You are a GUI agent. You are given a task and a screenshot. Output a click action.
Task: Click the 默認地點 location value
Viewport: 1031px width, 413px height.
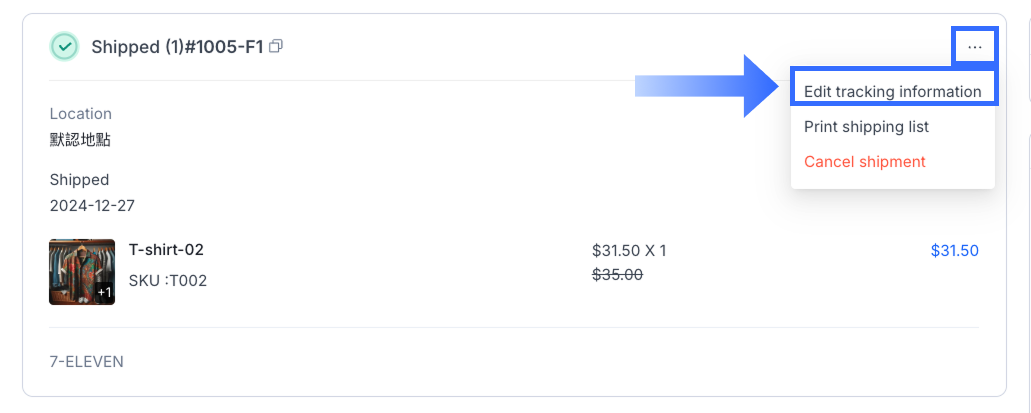tap(80, 140)
